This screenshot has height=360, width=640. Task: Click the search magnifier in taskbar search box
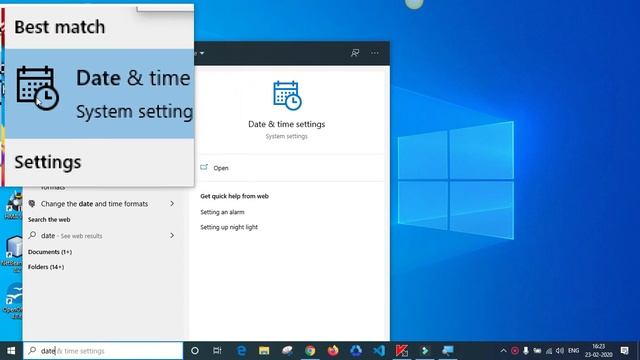(x=32, y=351)
